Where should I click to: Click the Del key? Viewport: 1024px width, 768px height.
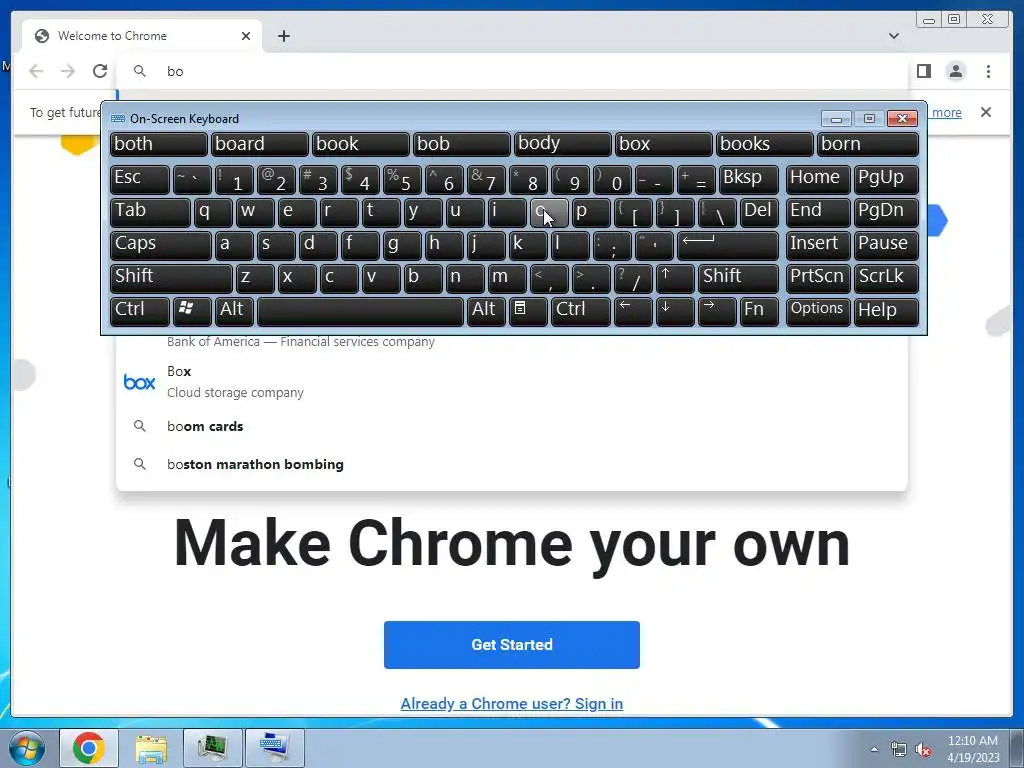click(x=760, y=212)
